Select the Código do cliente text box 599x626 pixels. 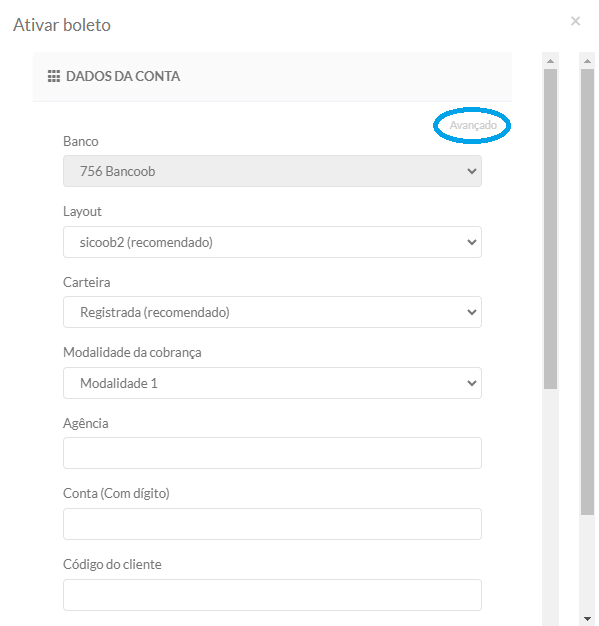(x=272, y=595)
